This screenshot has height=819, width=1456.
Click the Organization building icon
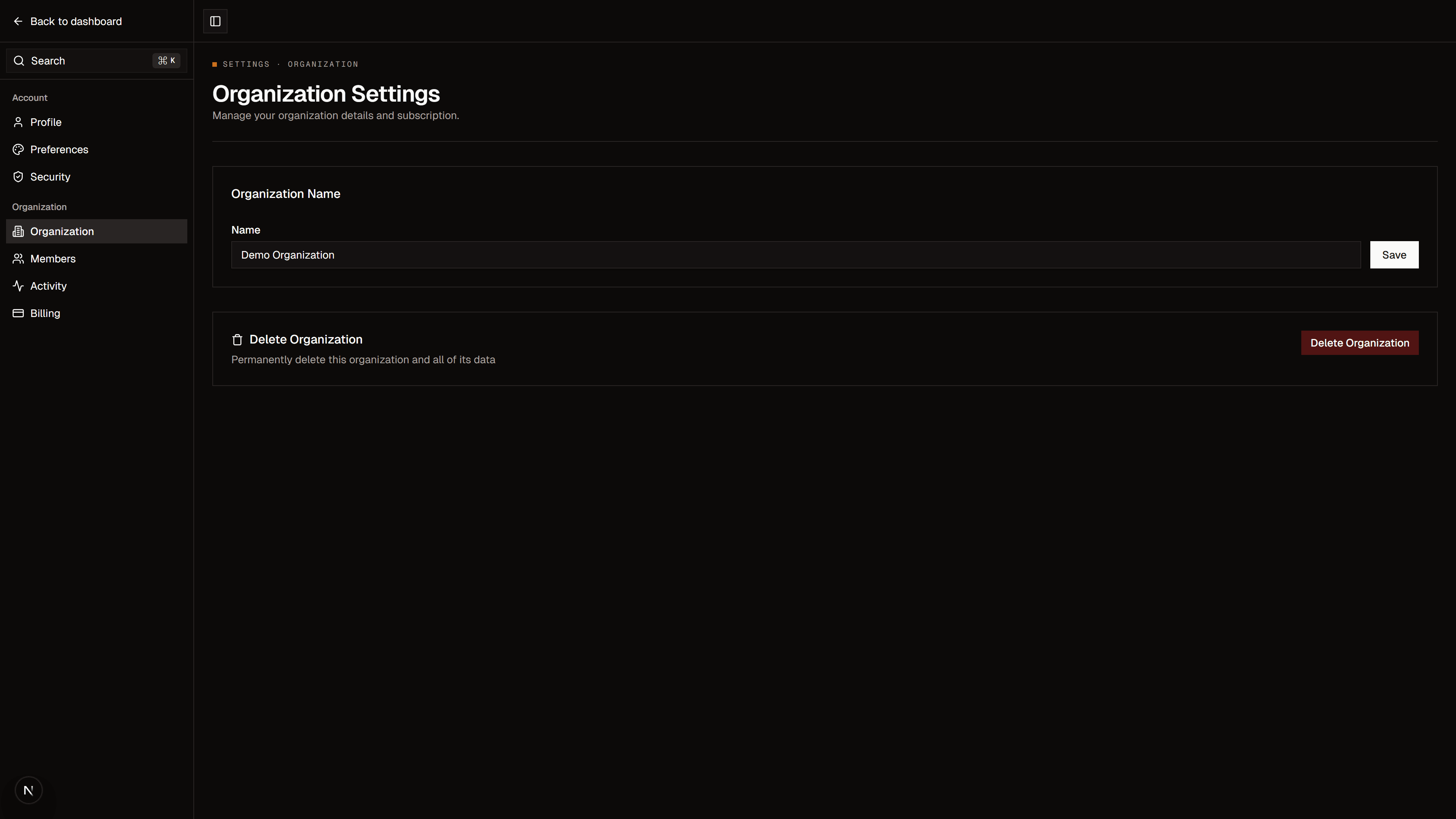(x=18, y=231)
